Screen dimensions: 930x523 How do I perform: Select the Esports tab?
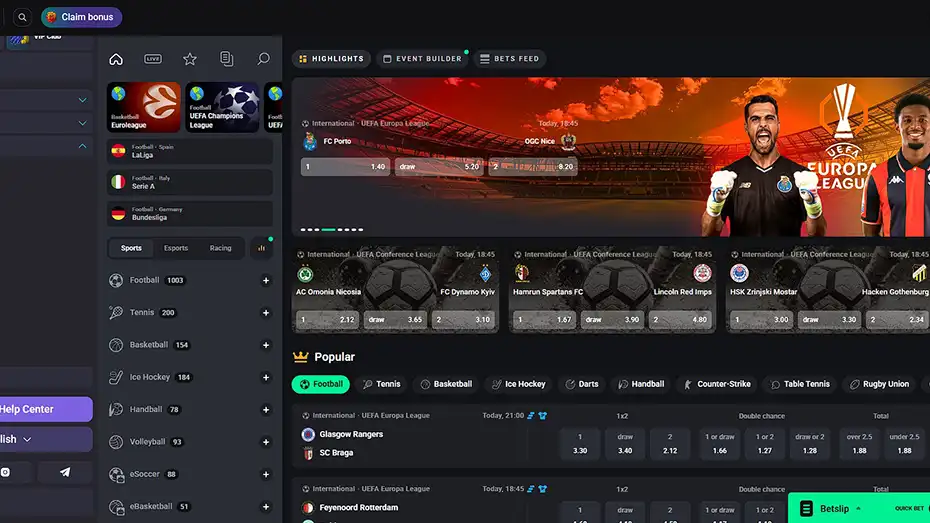(x=176, y=248)
